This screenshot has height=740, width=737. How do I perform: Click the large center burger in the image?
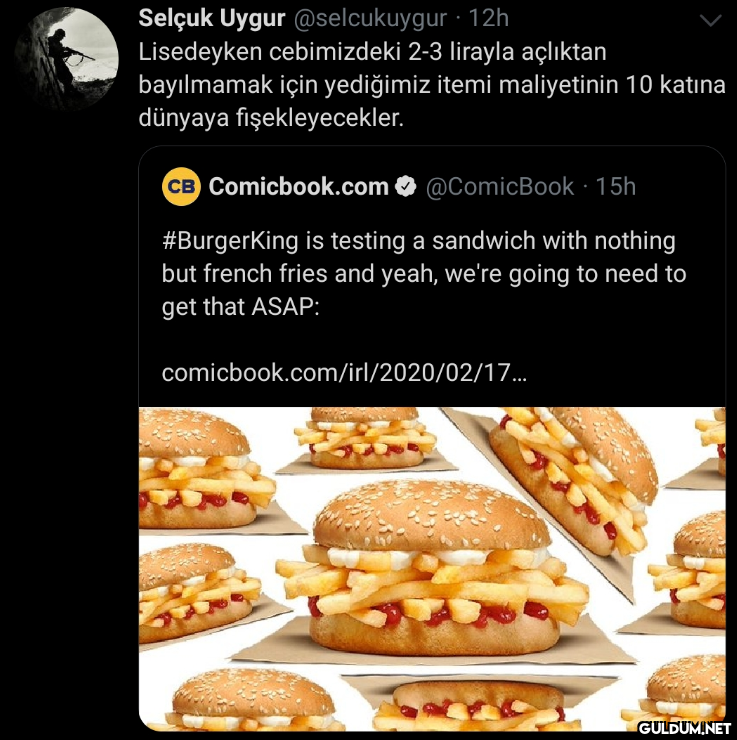click(432, 569)
